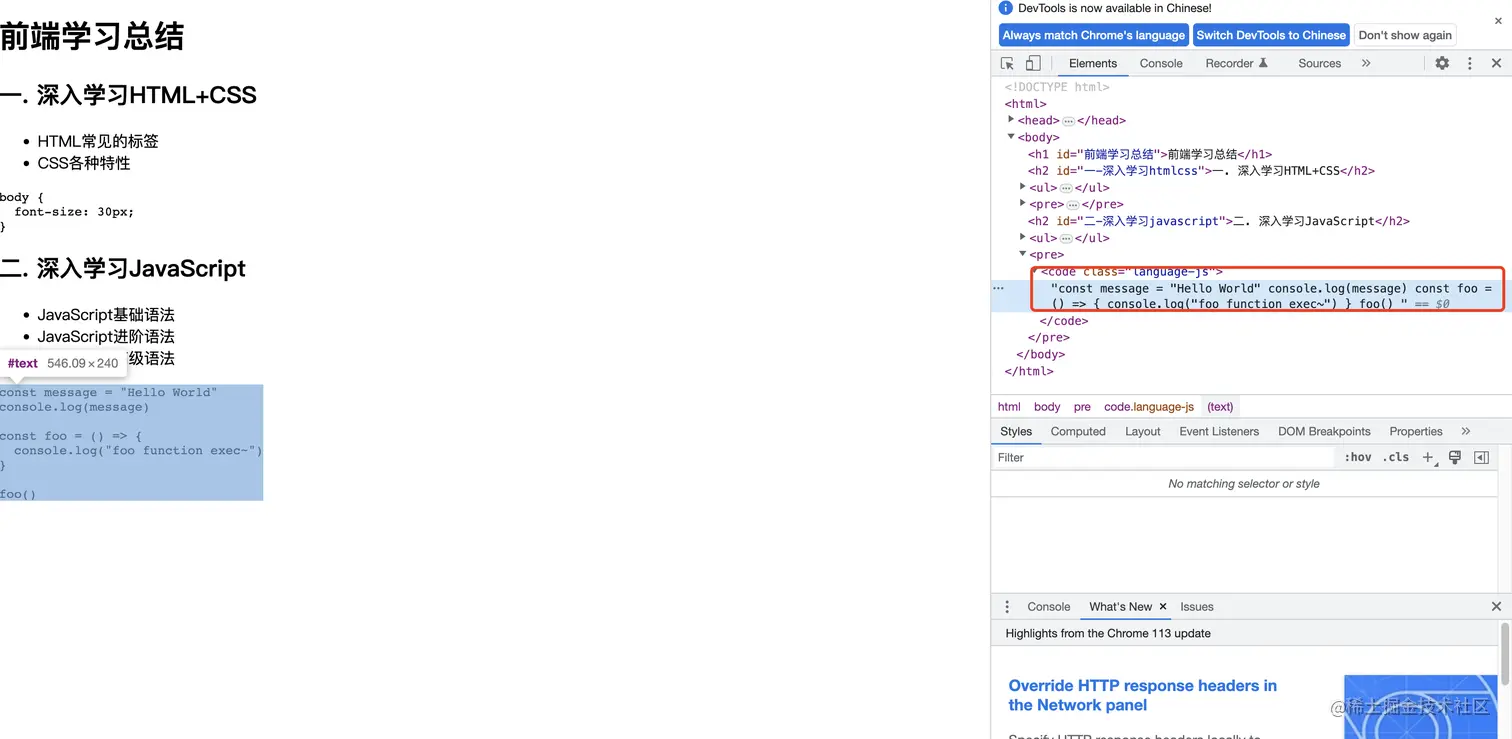
Task: Open the Layout sidebar tab
Action: click(x=1143, y=431)
